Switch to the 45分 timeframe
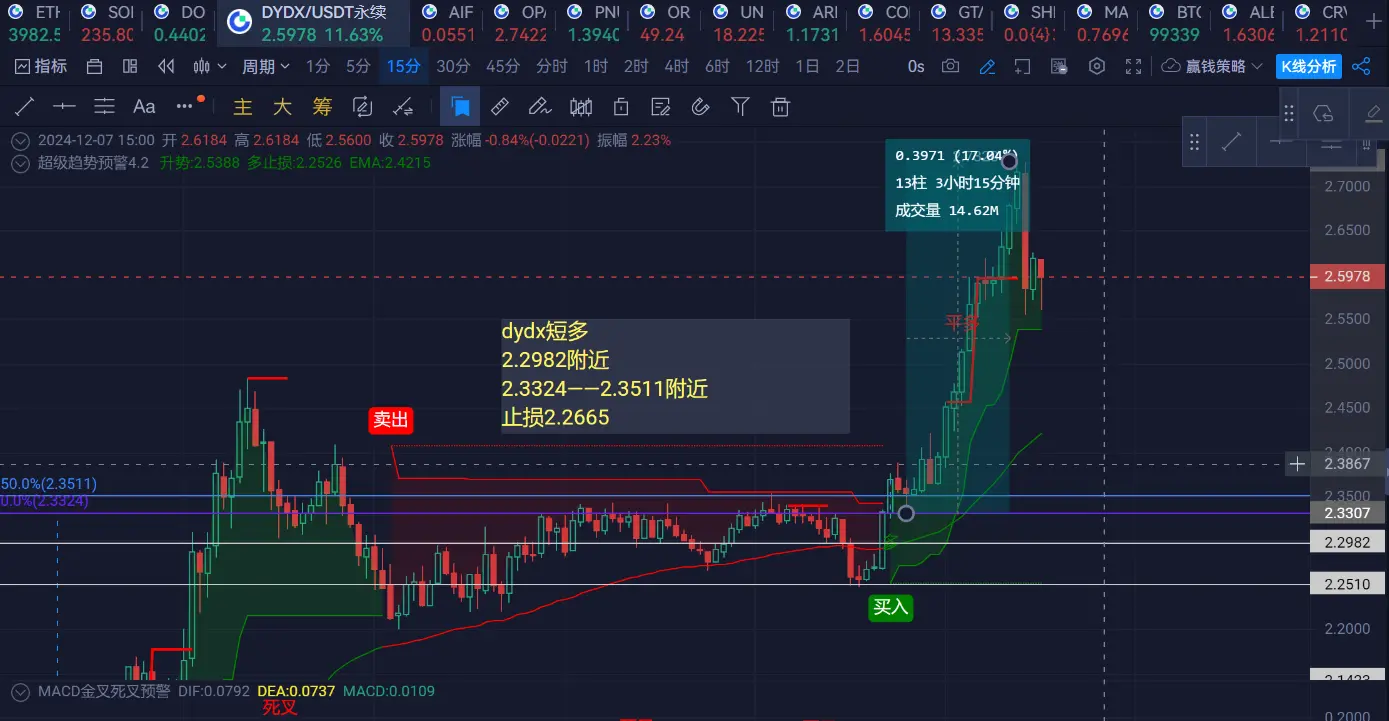 tap(503, 67)
